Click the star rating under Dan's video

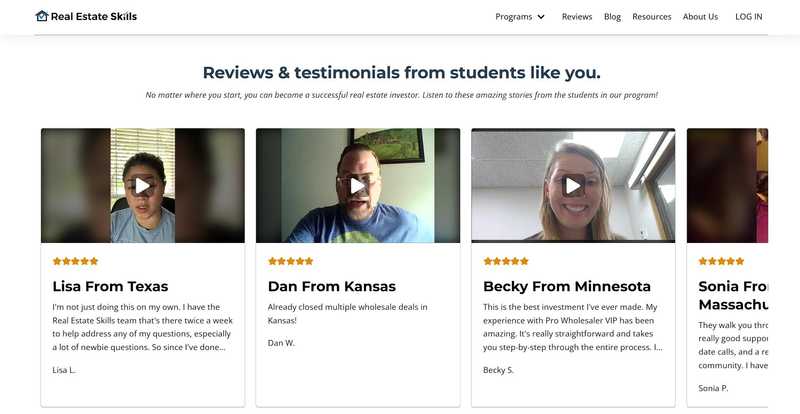290,261
